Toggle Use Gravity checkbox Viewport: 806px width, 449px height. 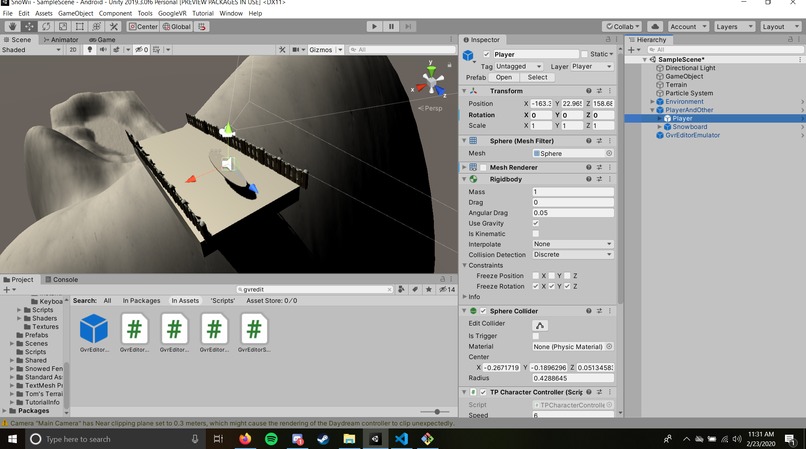[x=536, y=223]
